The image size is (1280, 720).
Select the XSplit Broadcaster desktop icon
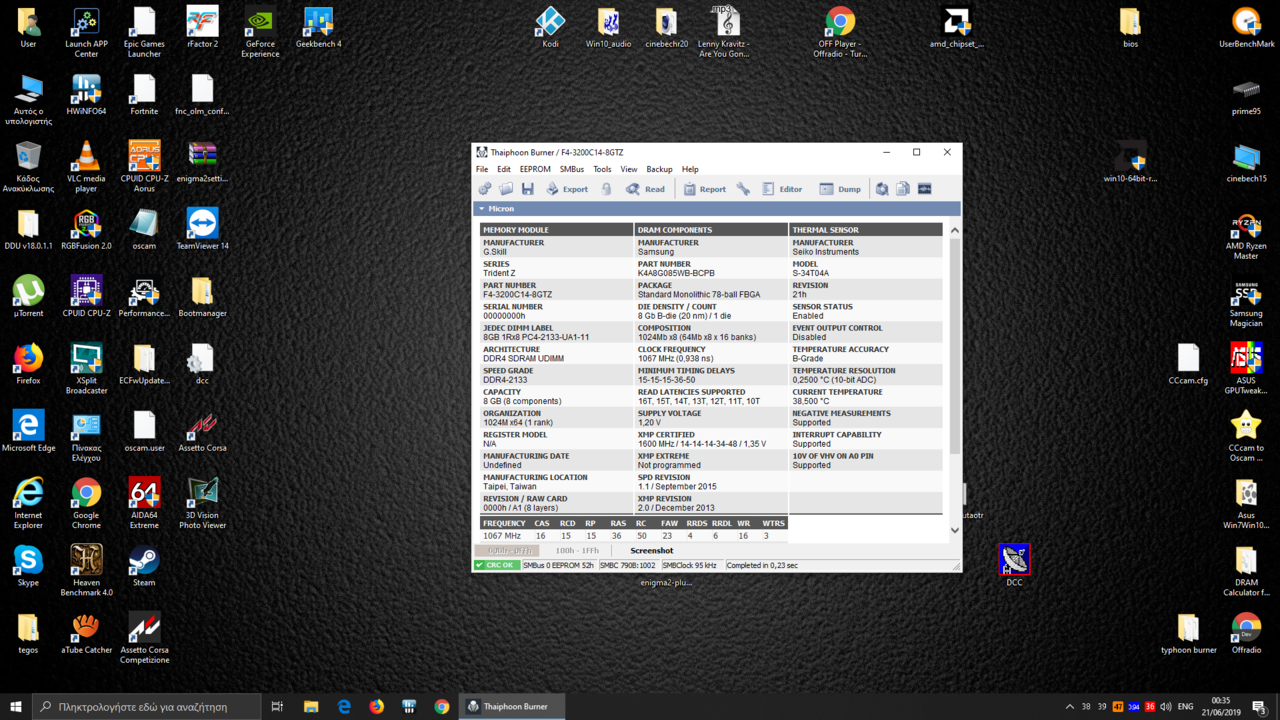click(x=86, y=368)
